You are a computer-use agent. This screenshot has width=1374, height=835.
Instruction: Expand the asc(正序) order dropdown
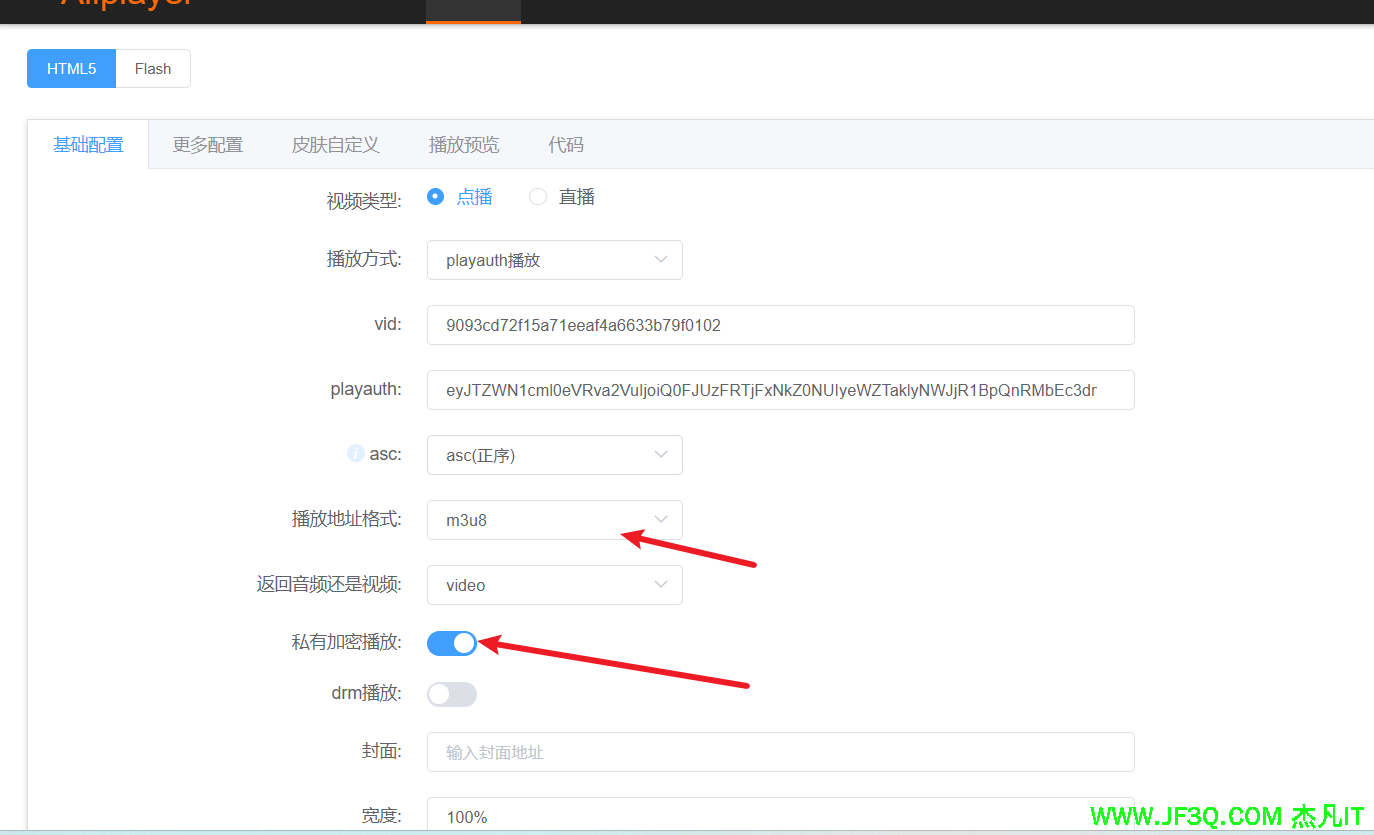(x=554, y=455)
